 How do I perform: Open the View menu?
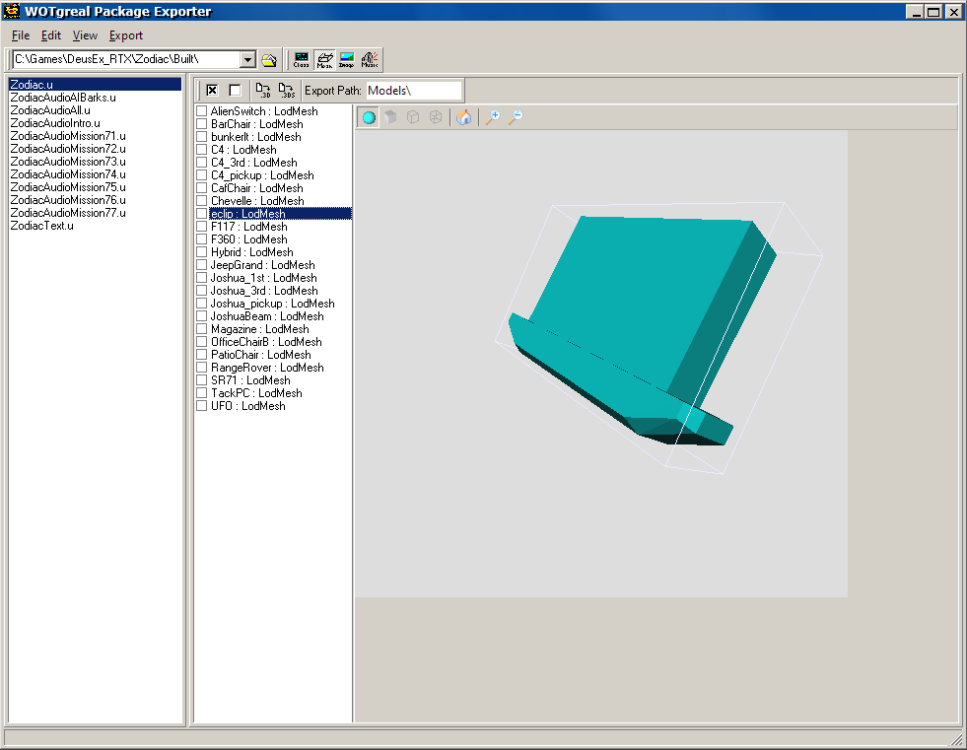[85, 35]
